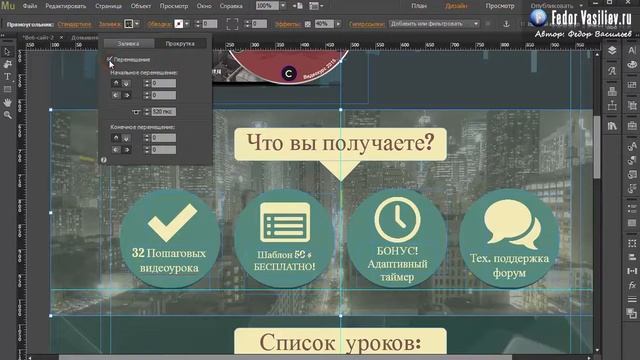Open the fx Effects panel icon

pos(632,285)
